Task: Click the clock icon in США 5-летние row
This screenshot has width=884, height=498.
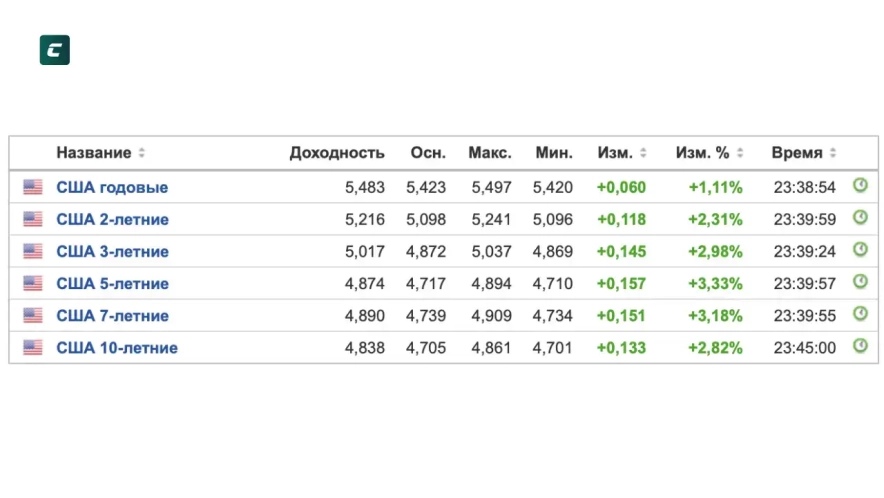Action: [x=860, y=282]
